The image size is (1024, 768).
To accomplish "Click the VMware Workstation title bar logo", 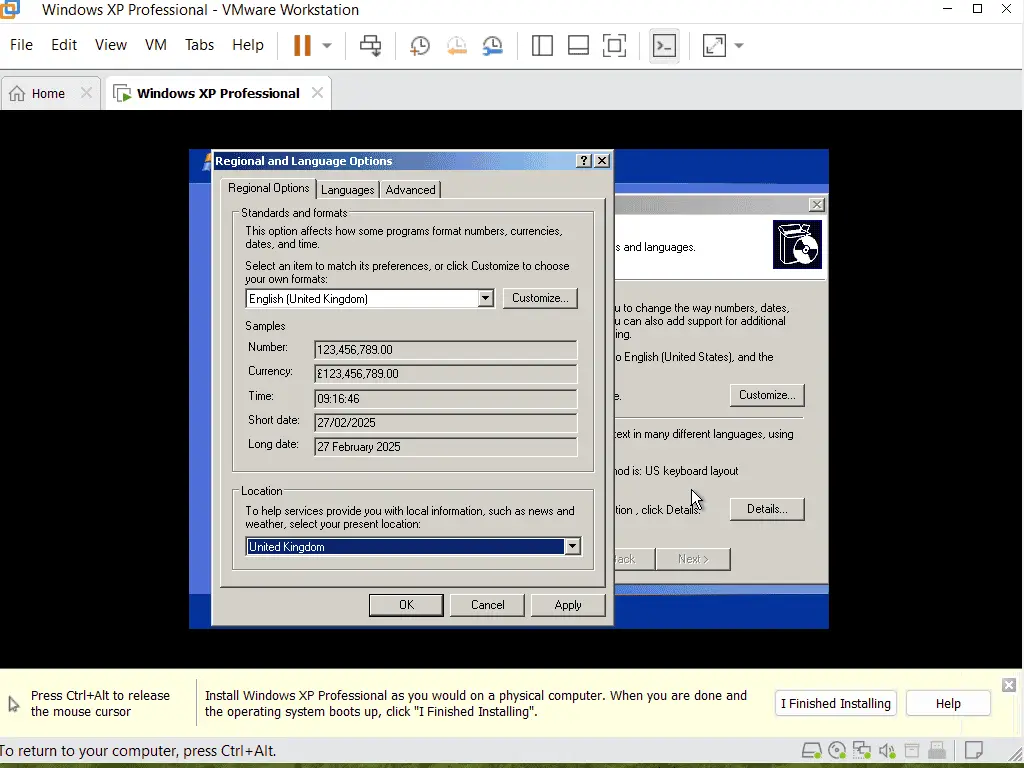I will [x=10, y=8].
